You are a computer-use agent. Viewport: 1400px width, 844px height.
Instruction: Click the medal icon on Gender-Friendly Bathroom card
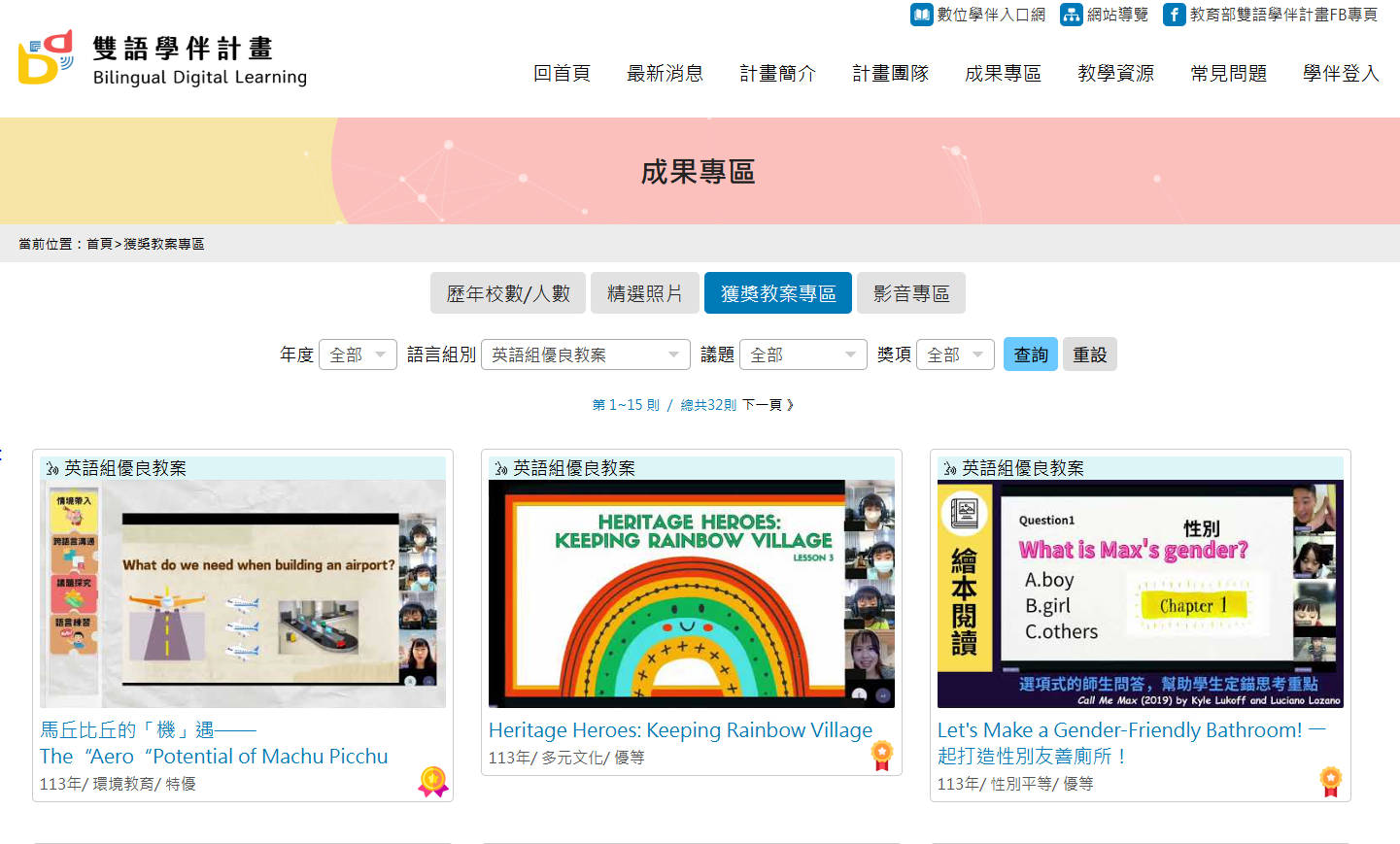pos(1330,782)
